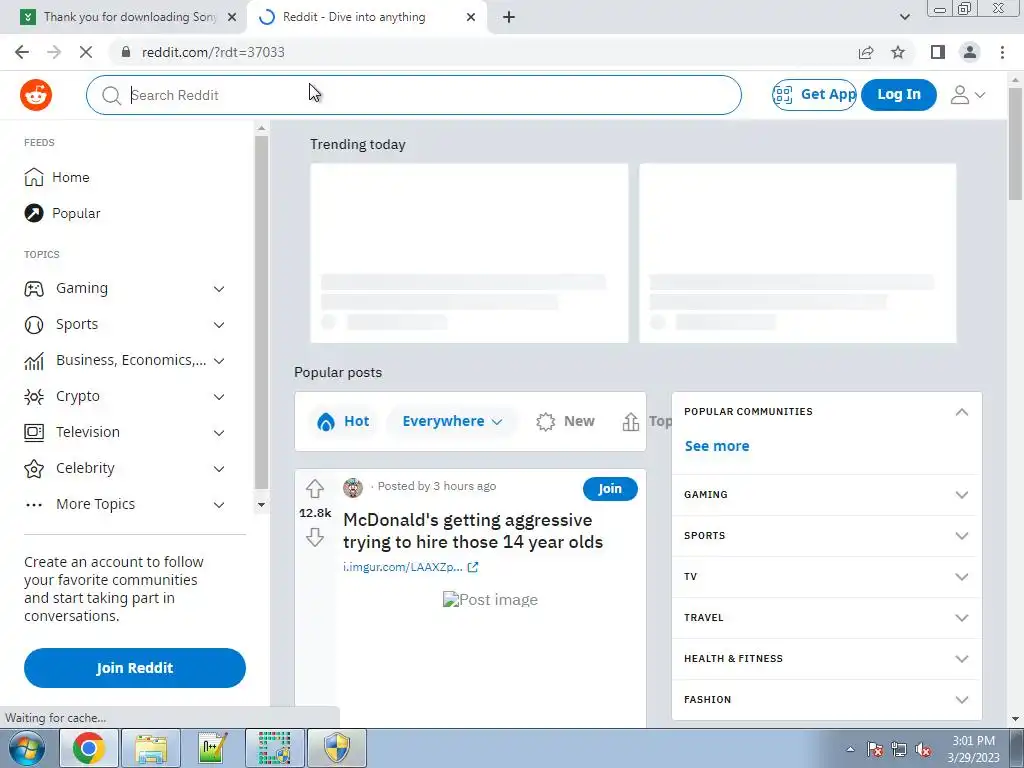Expand TV communities section

coord(961,577)
